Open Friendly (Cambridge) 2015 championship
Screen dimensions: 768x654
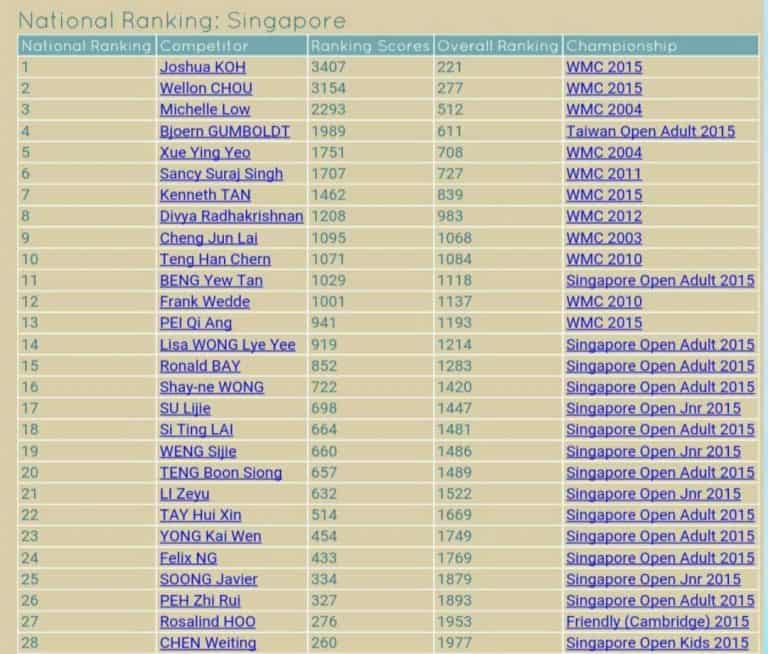point(657,622)
